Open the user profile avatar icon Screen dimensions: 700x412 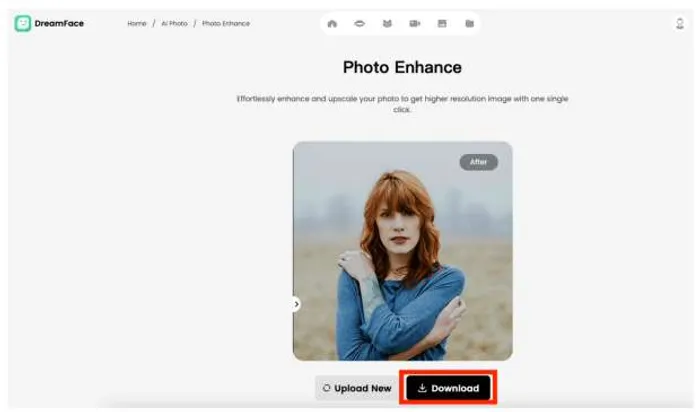pyautogui.click(x=680, y=23)
